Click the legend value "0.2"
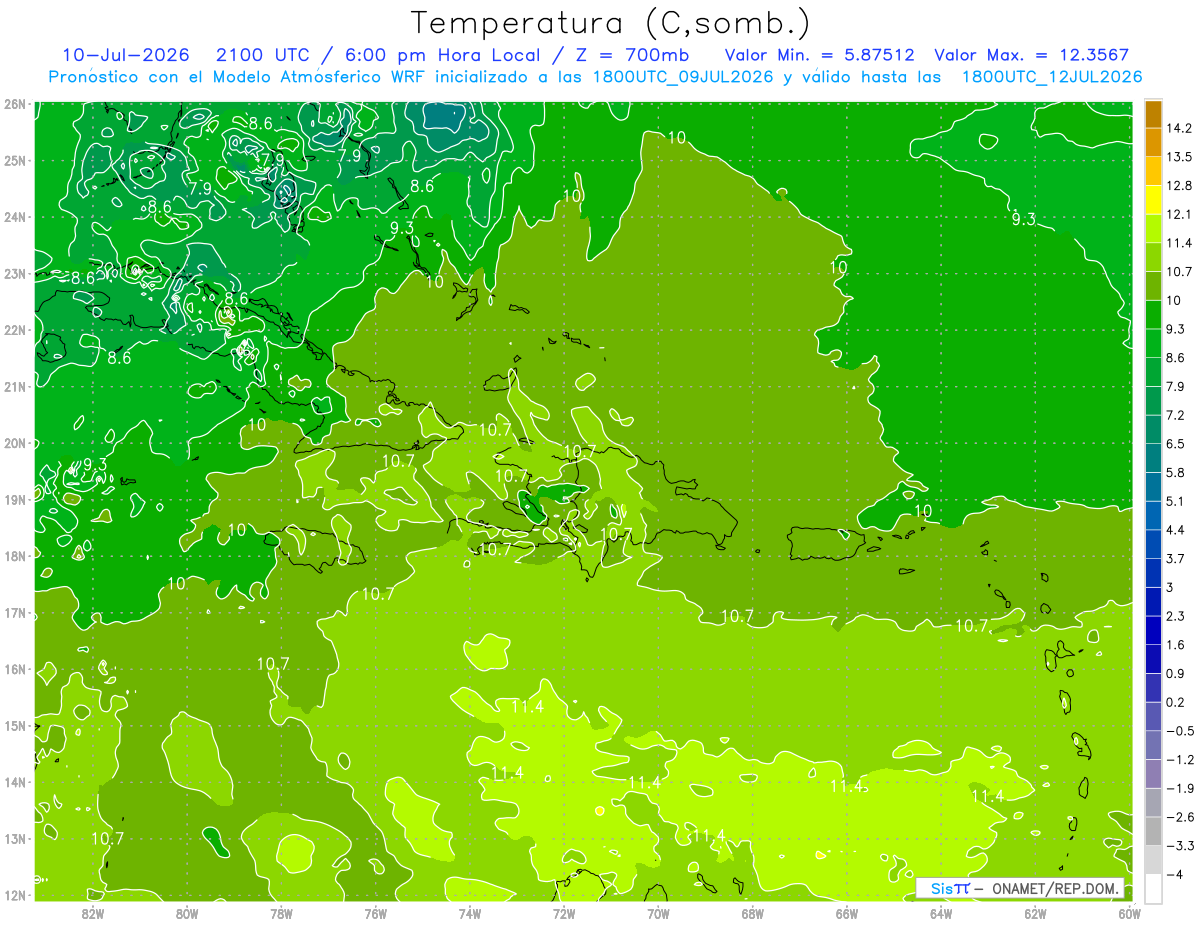The width and height of the screenshot is (1200, 927). point(1176,702)
